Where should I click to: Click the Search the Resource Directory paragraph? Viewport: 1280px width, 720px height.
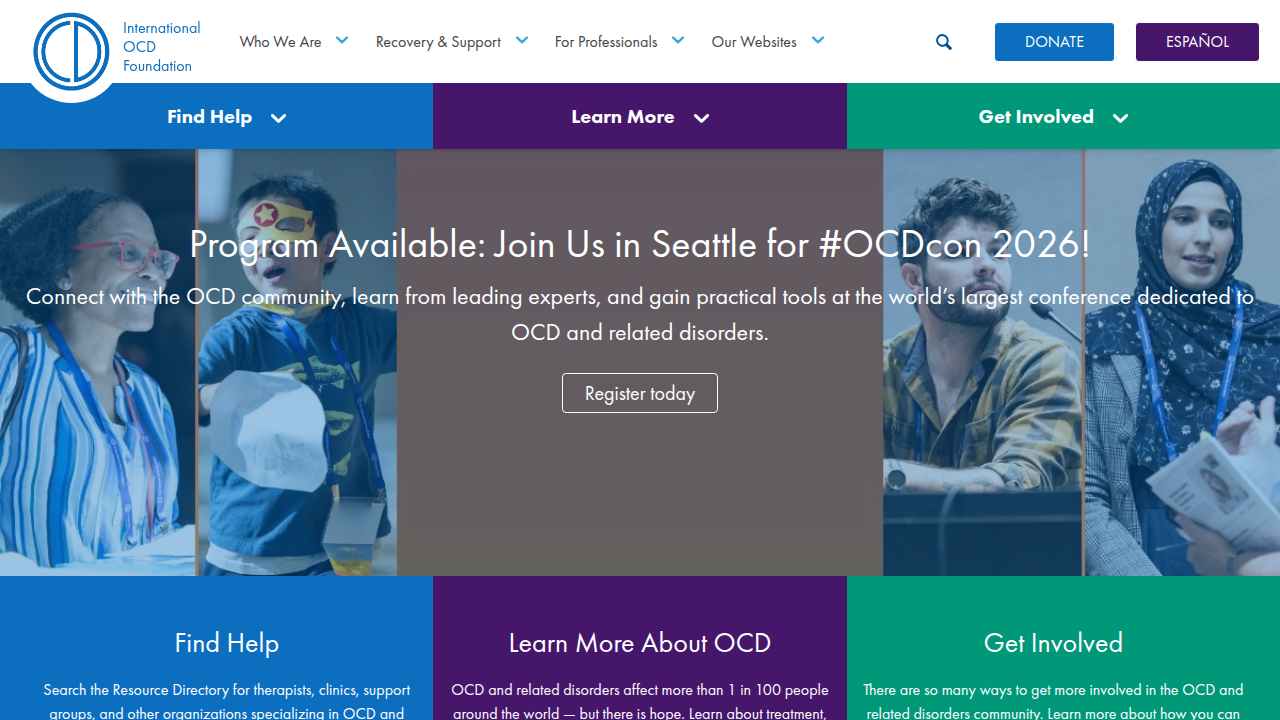point(227,701)
